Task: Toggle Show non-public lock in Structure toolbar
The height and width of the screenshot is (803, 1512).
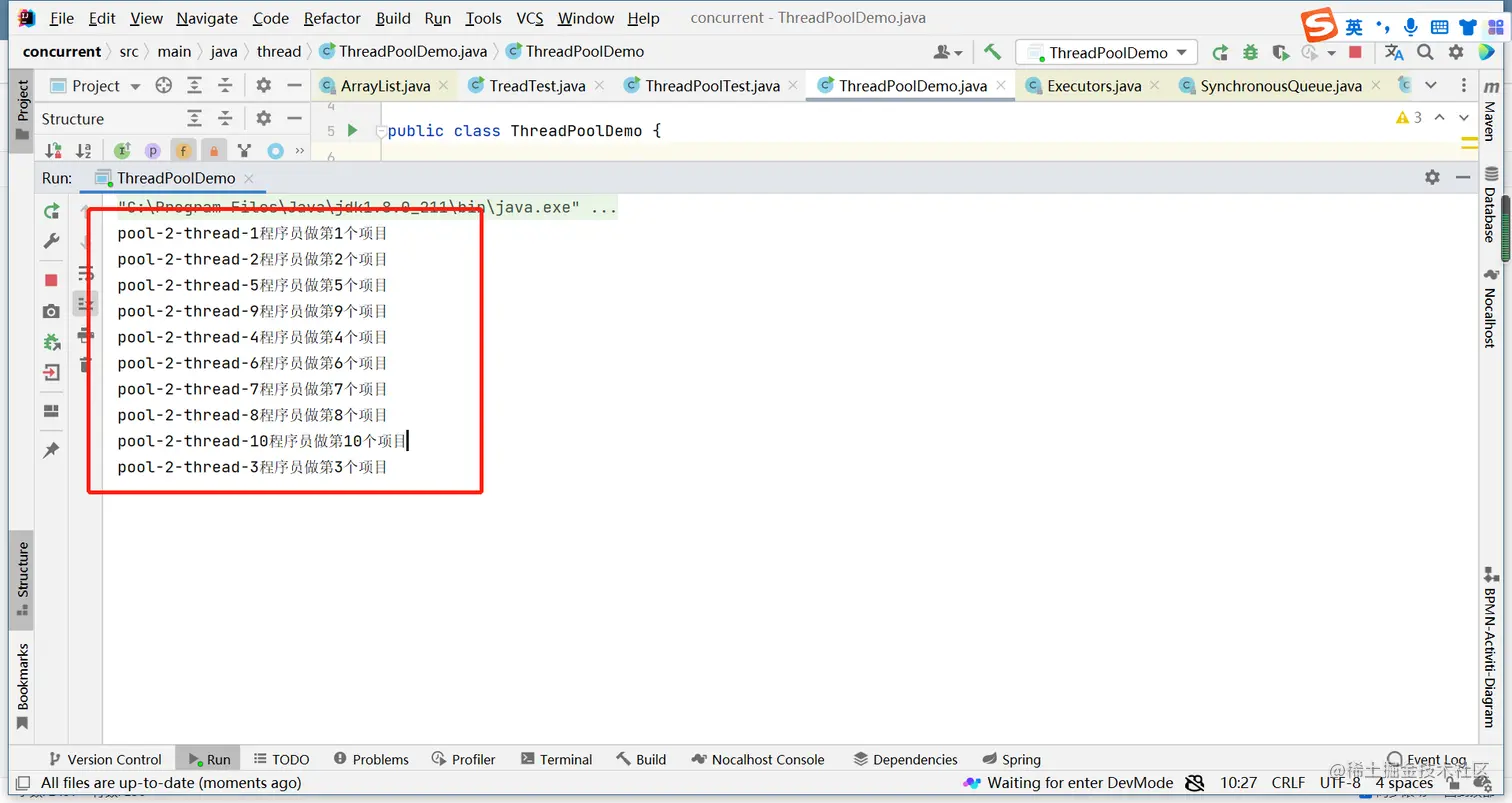Action: (x=213, y=151)
